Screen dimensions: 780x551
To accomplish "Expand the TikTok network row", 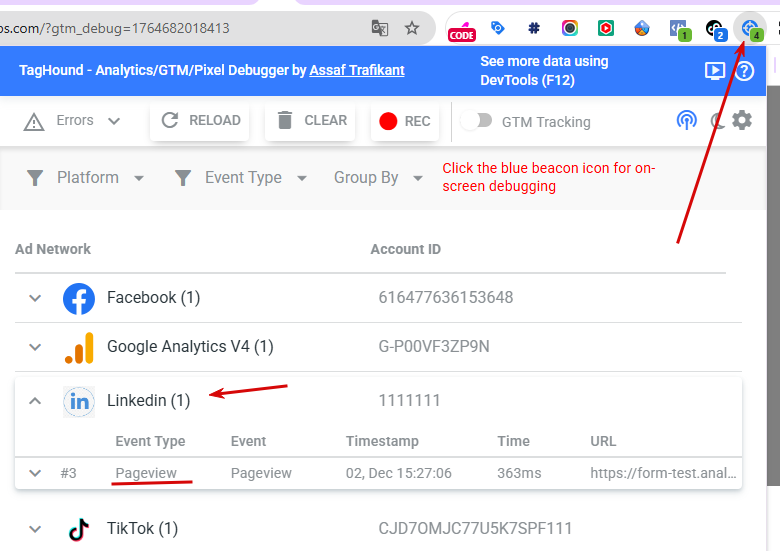I will (x=35, y=529).
